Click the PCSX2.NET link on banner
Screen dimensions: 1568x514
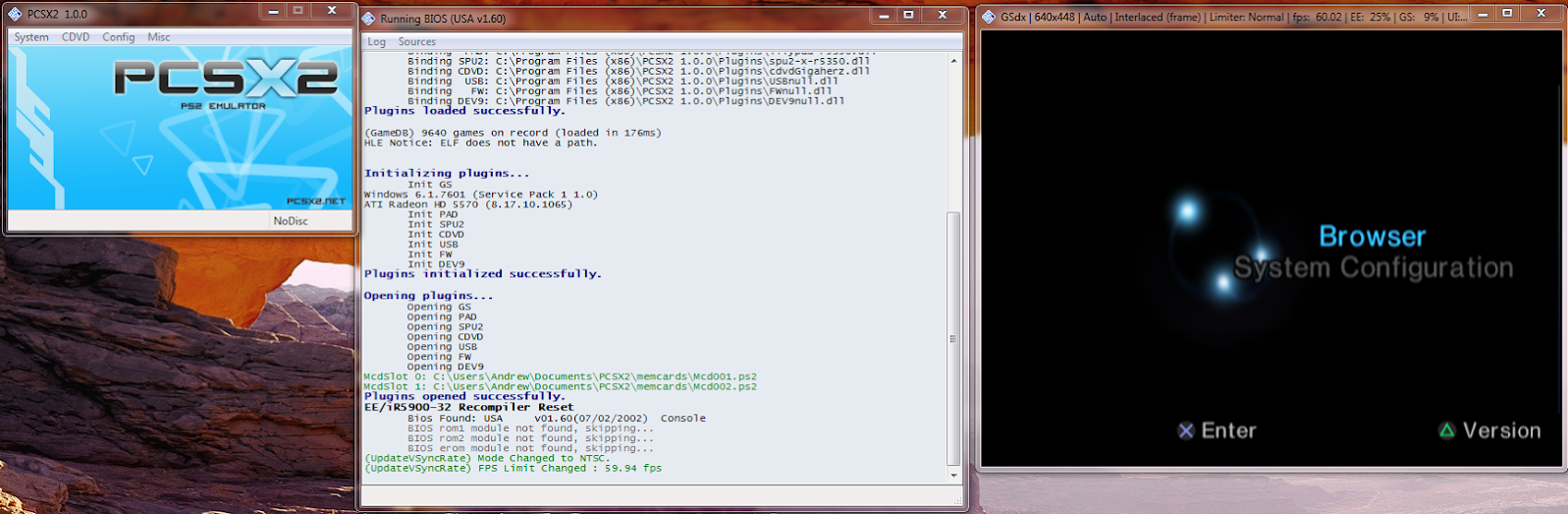tap(316, 201)
